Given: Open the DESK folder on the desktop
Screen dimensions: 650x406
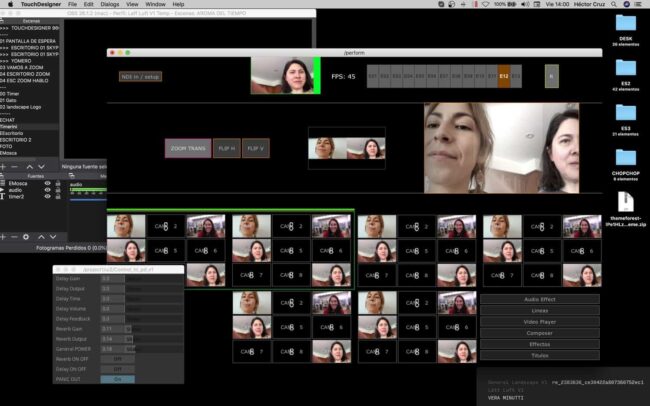Looking at the screenshot, I should [x=625, y=24].
